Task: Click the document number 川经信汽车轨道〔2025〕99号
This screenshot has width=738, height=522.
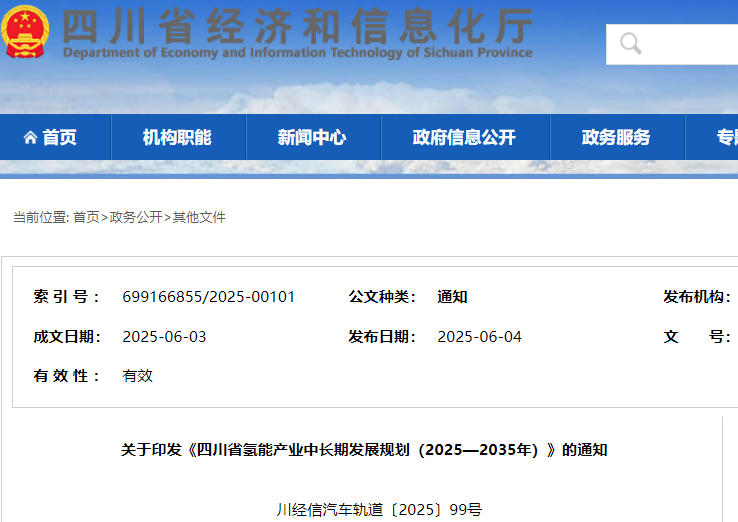Action: pos(379,510)
